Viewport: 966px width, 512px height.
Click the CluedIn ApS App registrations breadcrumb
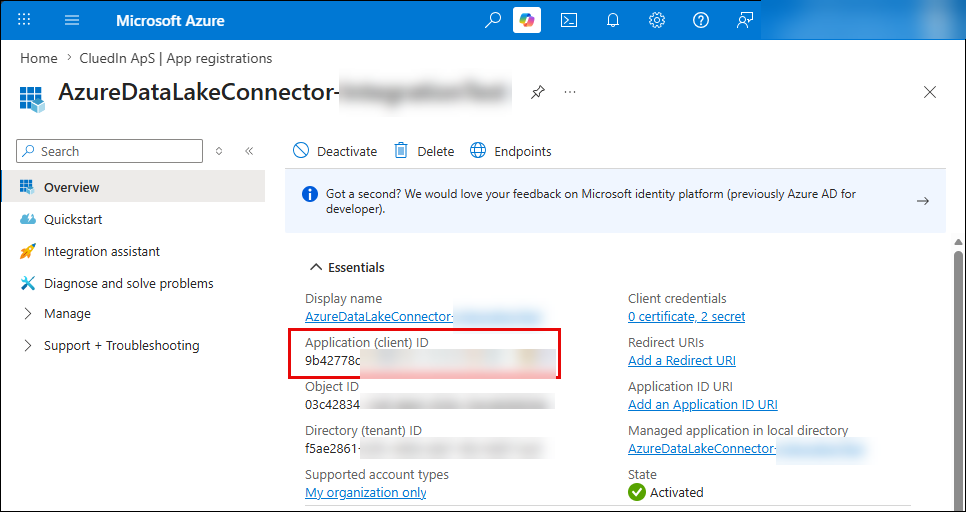coord(176,59)
